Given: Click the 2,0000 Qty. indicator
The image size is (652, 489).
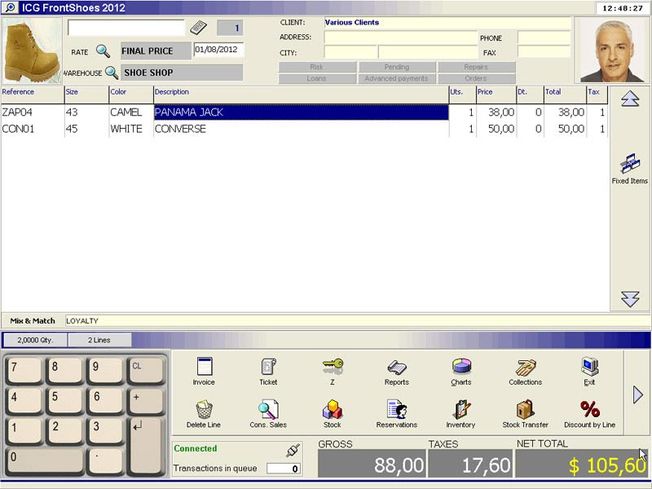Looking at the screenshot, I should pos(35,340).
